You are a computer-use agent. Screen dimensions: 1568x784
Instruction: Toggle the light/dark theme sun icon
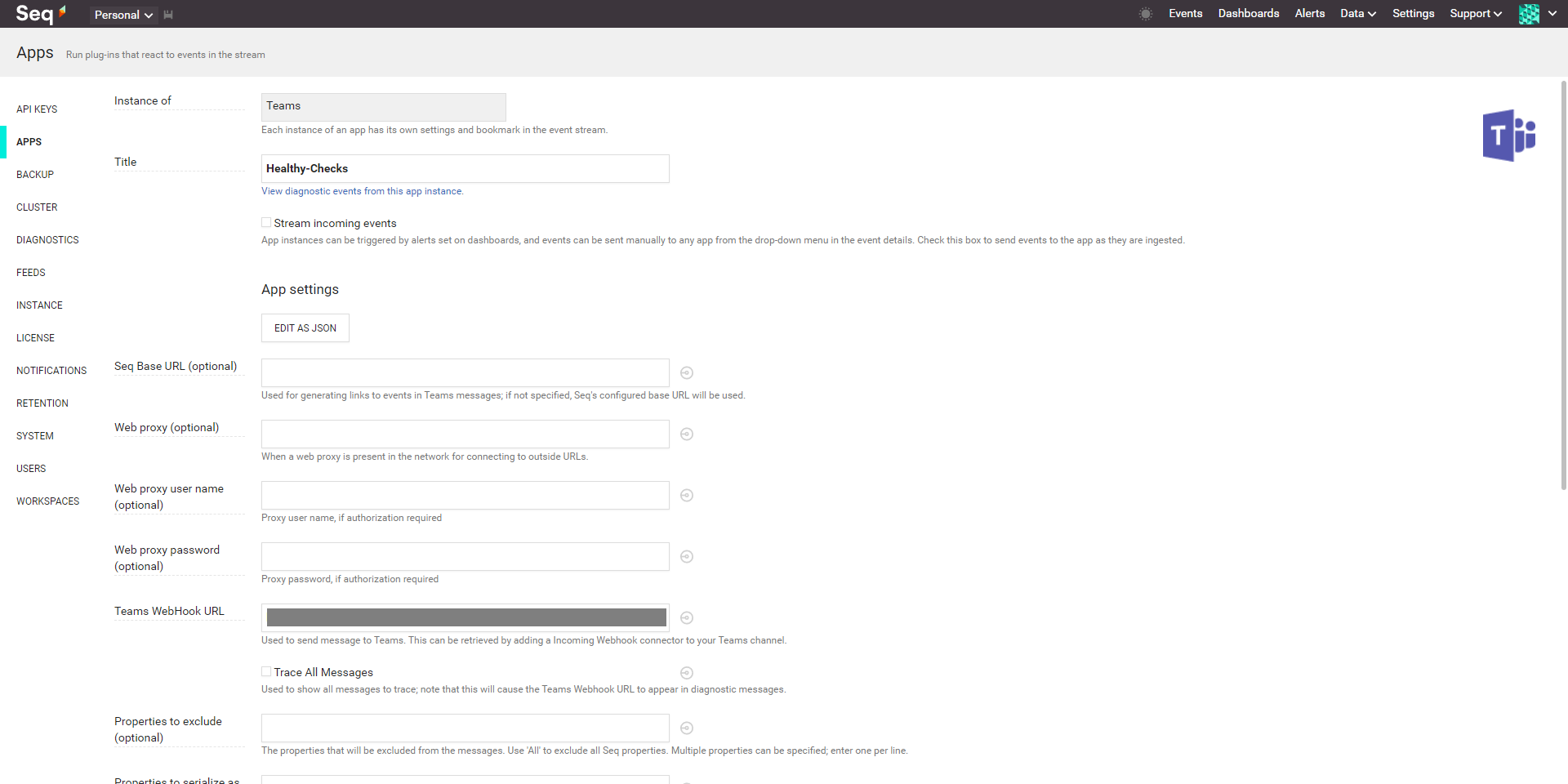[x=1146, y=14]
